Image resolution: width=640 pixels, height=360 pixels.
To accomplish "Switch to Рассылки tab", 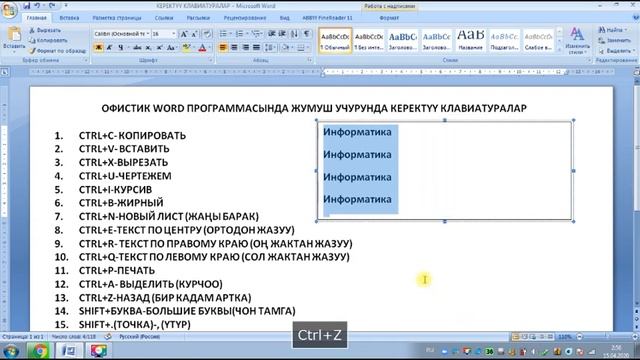I will (x=198, y=18).
